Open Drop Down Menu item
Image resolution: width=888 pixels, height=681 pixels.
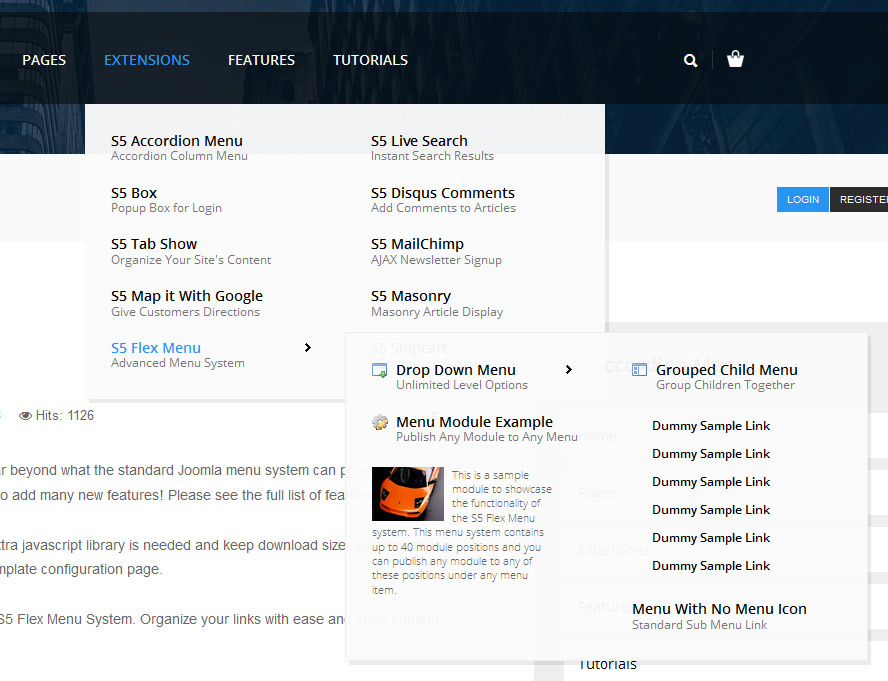point(456,370)
